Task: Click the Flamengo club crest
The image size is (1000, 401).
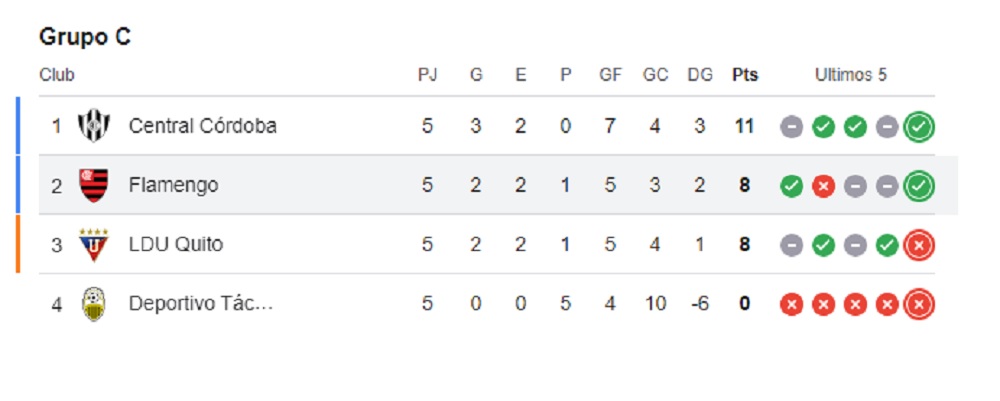Action: pos(94,185)
